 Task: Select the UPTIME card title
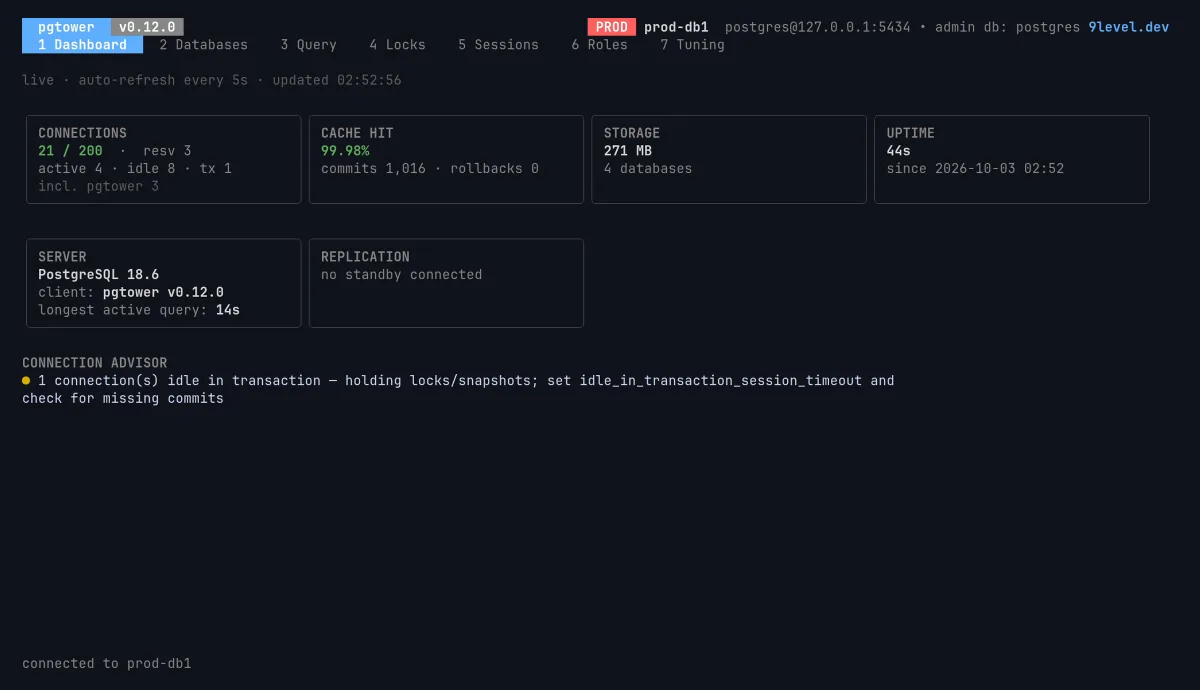(x=911, y=133)
